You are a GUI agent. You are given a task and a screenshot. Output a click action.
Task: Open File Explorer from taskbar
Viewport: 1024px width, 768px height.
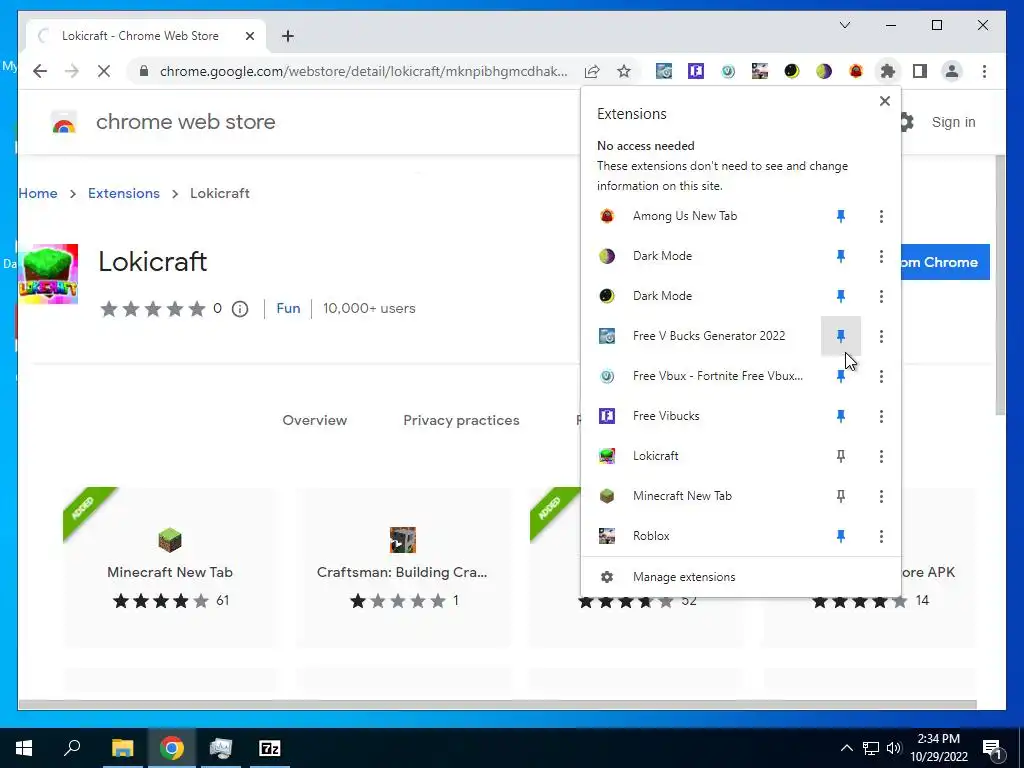click(122, 748)
